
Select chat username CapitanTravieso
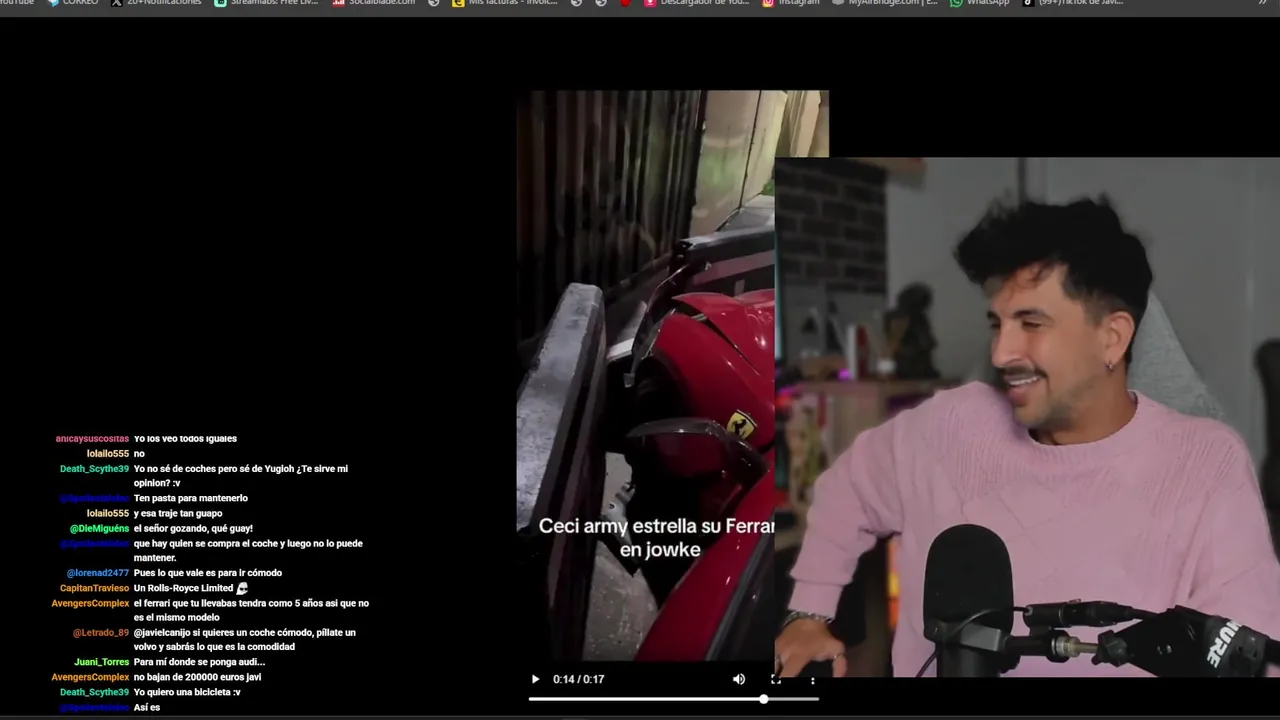point(94,588)
